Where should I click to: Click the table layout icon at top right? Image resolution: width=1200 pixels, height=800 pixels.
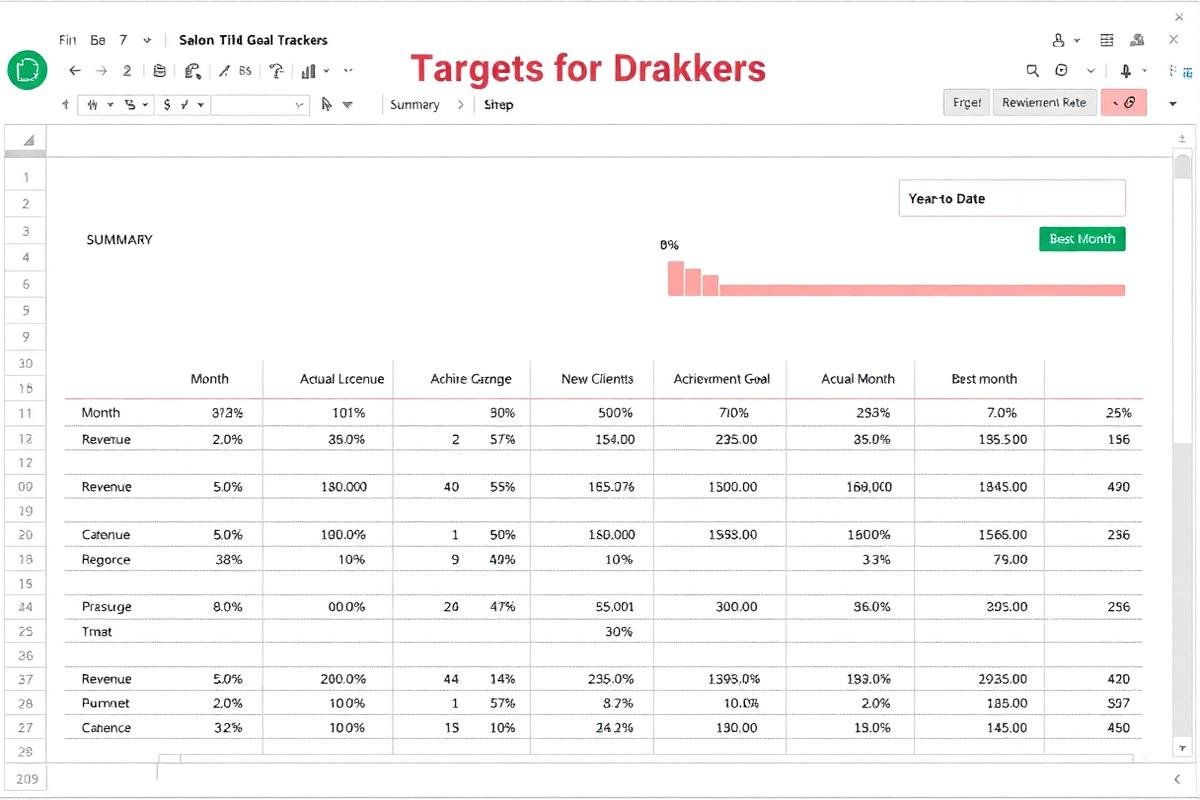point(1107,40)
